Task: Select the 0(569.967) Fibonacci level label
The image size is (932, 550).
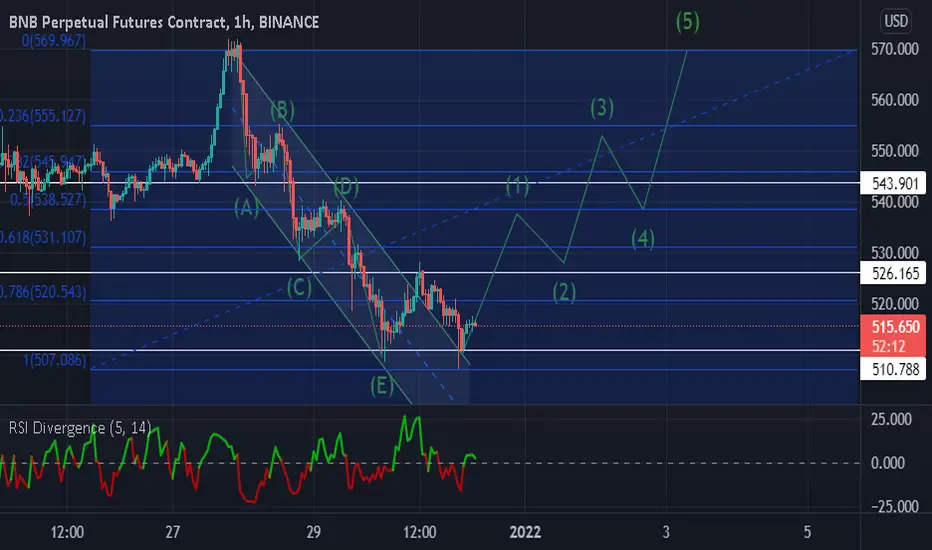Action: tap(54, 41)
